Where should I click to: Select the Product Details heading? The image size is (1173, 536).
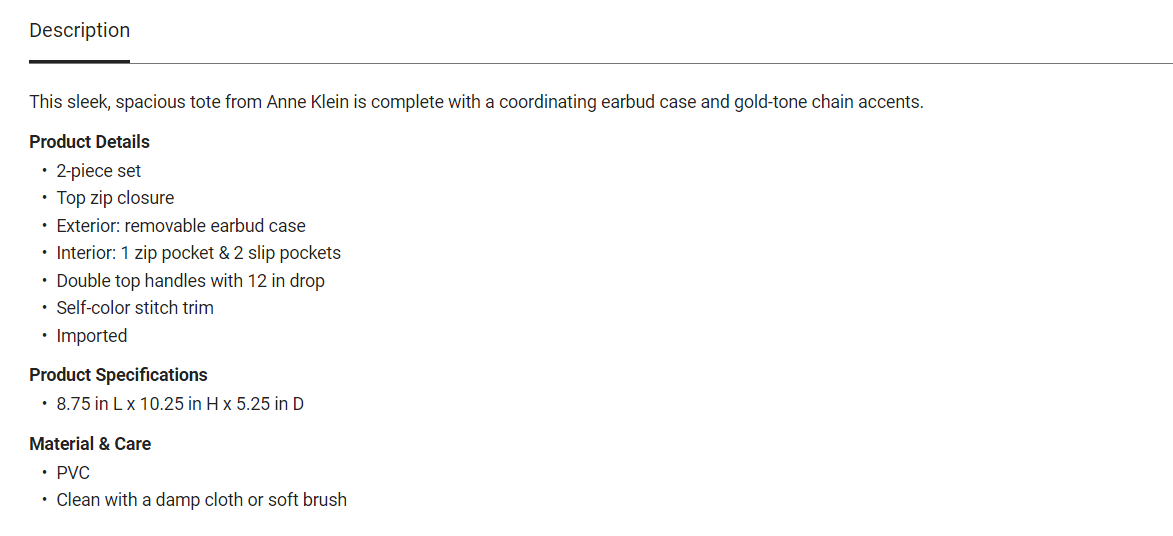pos(90,142)
